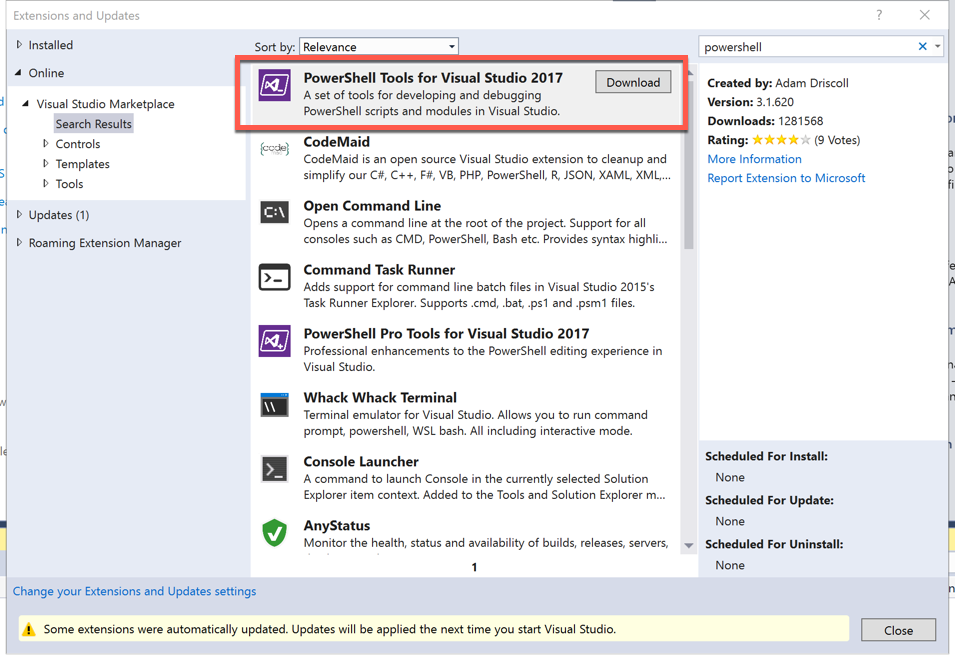Select the Console Launcher result title
Viewport: 955px width, 660px height.
361,462
